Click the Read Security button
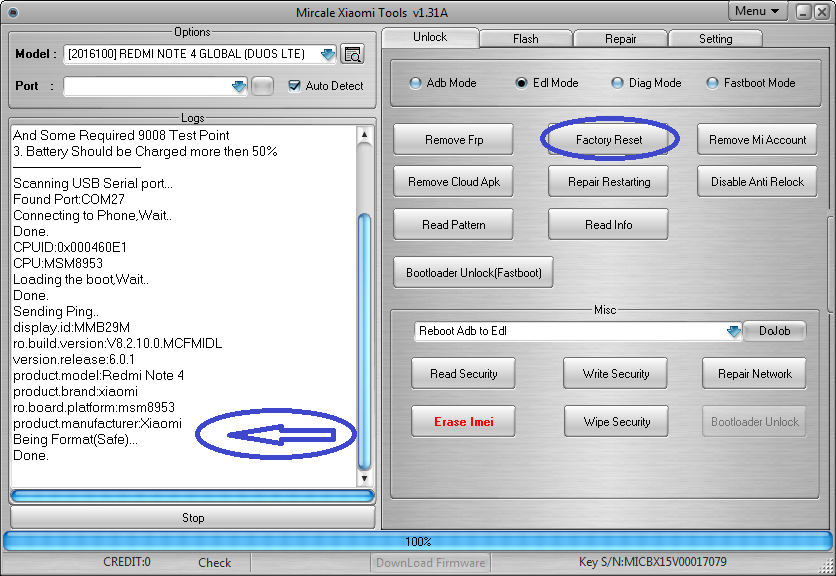Image resolution: width=836 pixels, height=576 pixels. 463,374
